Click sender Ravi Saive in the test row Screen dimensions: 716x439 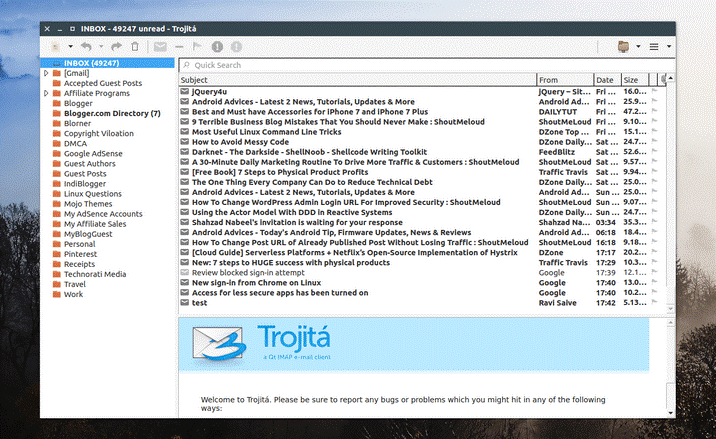click(x=557, y=302)
